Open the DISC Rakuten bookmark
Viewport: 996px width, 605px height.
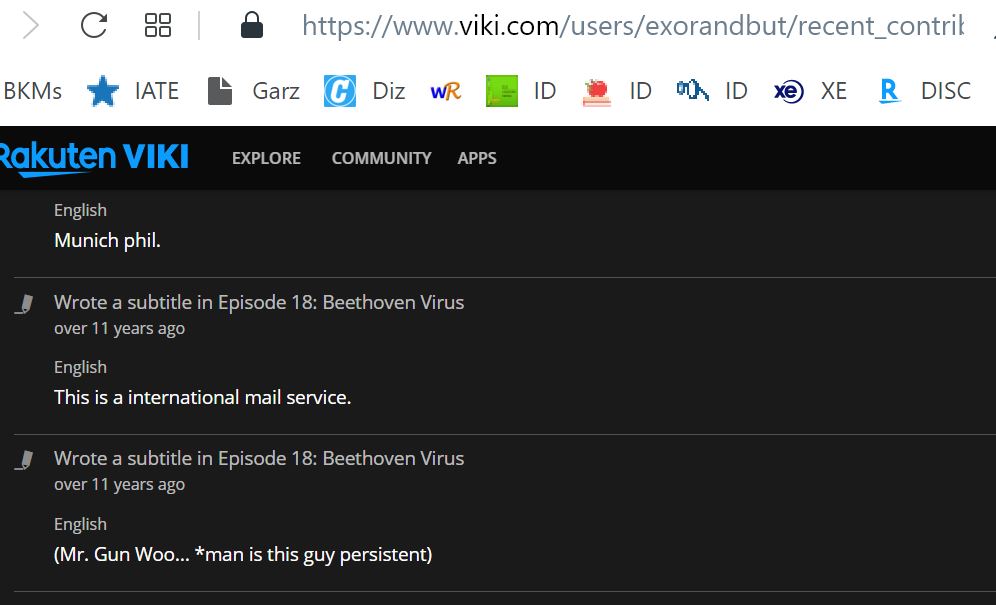924,91
